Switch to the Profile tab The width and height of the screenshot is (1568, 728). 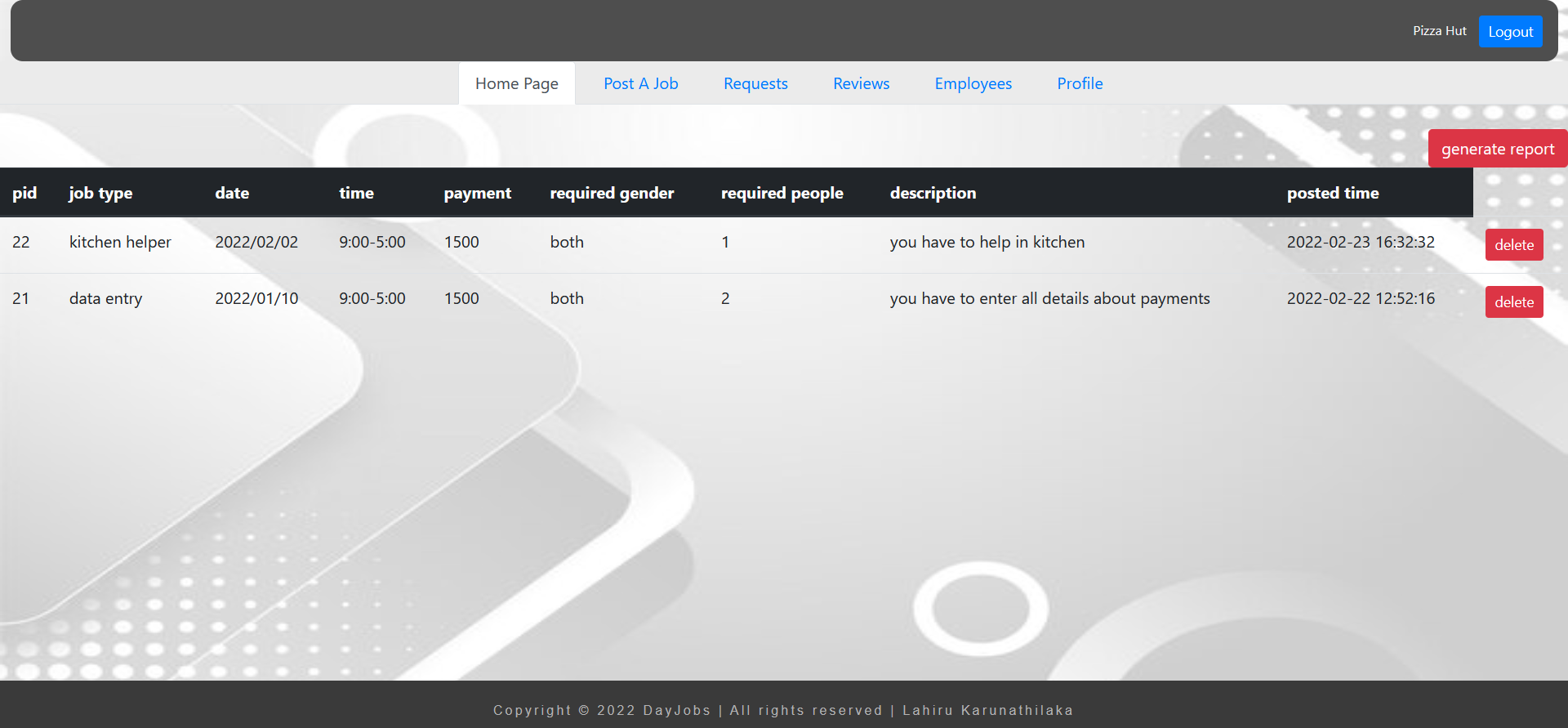coord(1080,83)
